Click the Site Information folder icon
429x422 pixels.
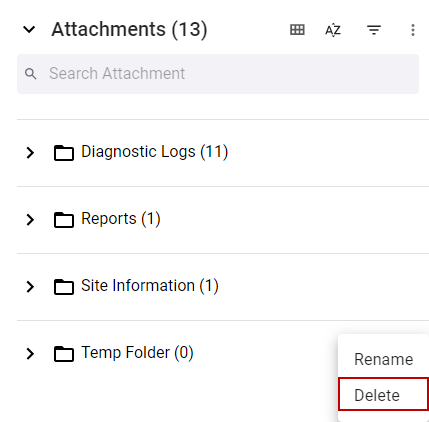64,287
